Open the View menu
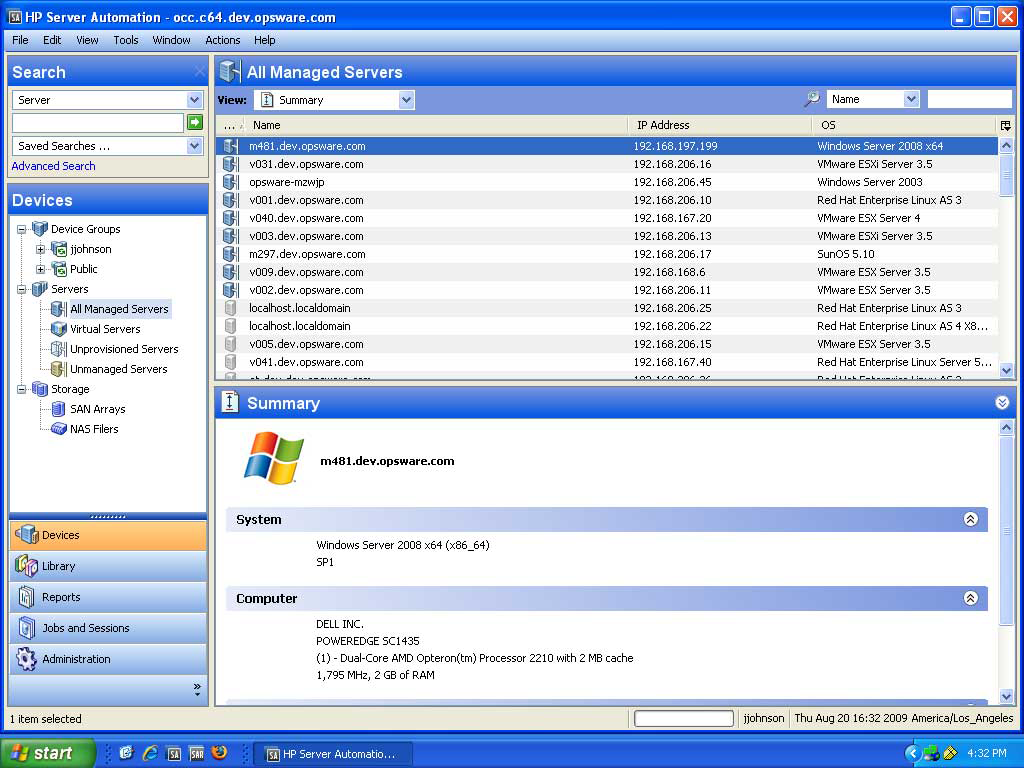Image resolution: width=1024 pixels, height=768 pixels. click(87, 40)
